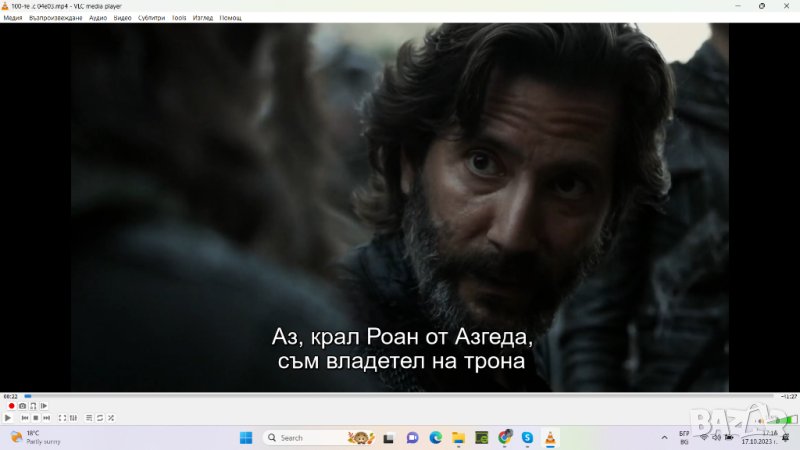Show hidden system tray icons chevron
Screen dimensions: 800x450
point(663,438)
